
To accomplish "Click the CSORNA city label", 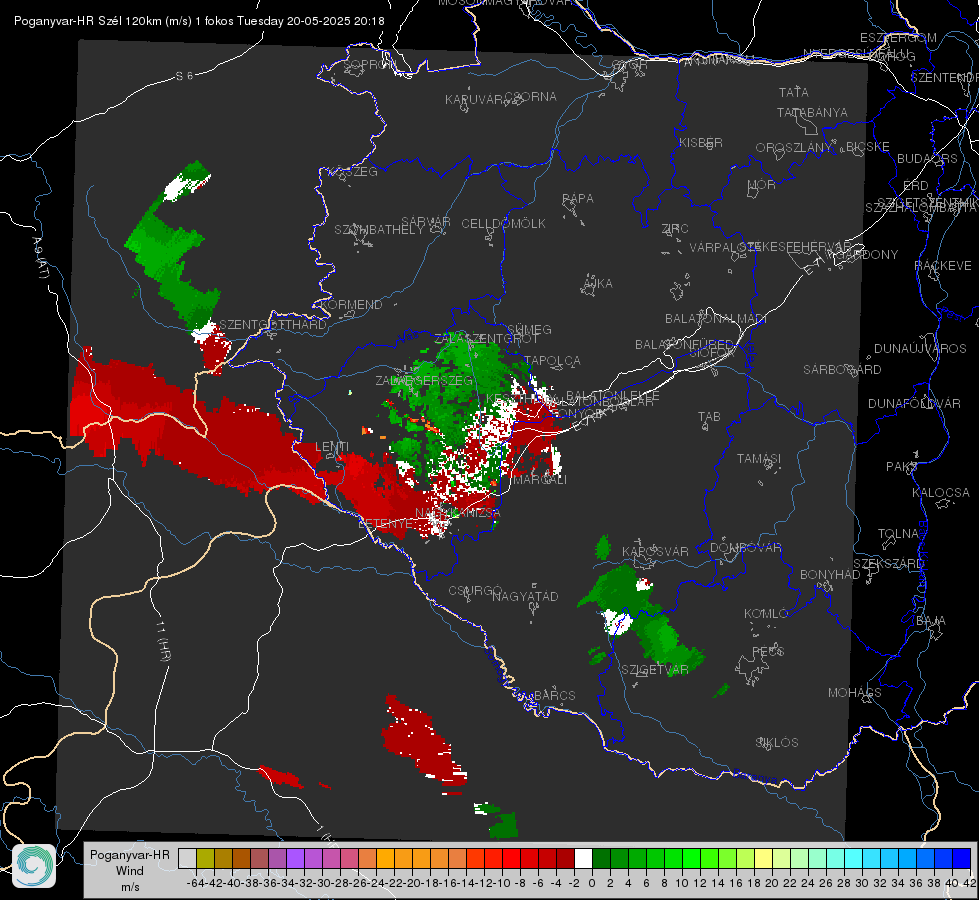I will pos(530,97).
